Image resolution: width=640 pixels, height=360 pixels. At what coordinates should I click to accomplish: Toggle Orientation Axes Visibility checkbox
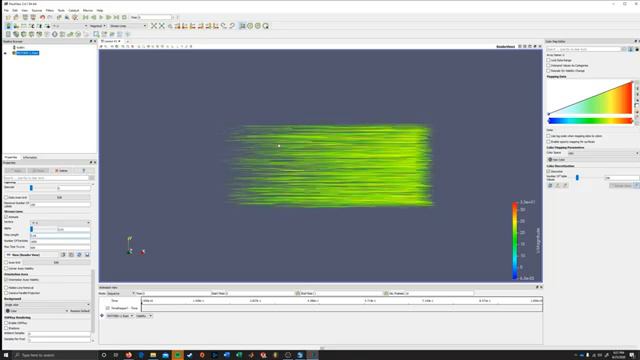(6, 280)
